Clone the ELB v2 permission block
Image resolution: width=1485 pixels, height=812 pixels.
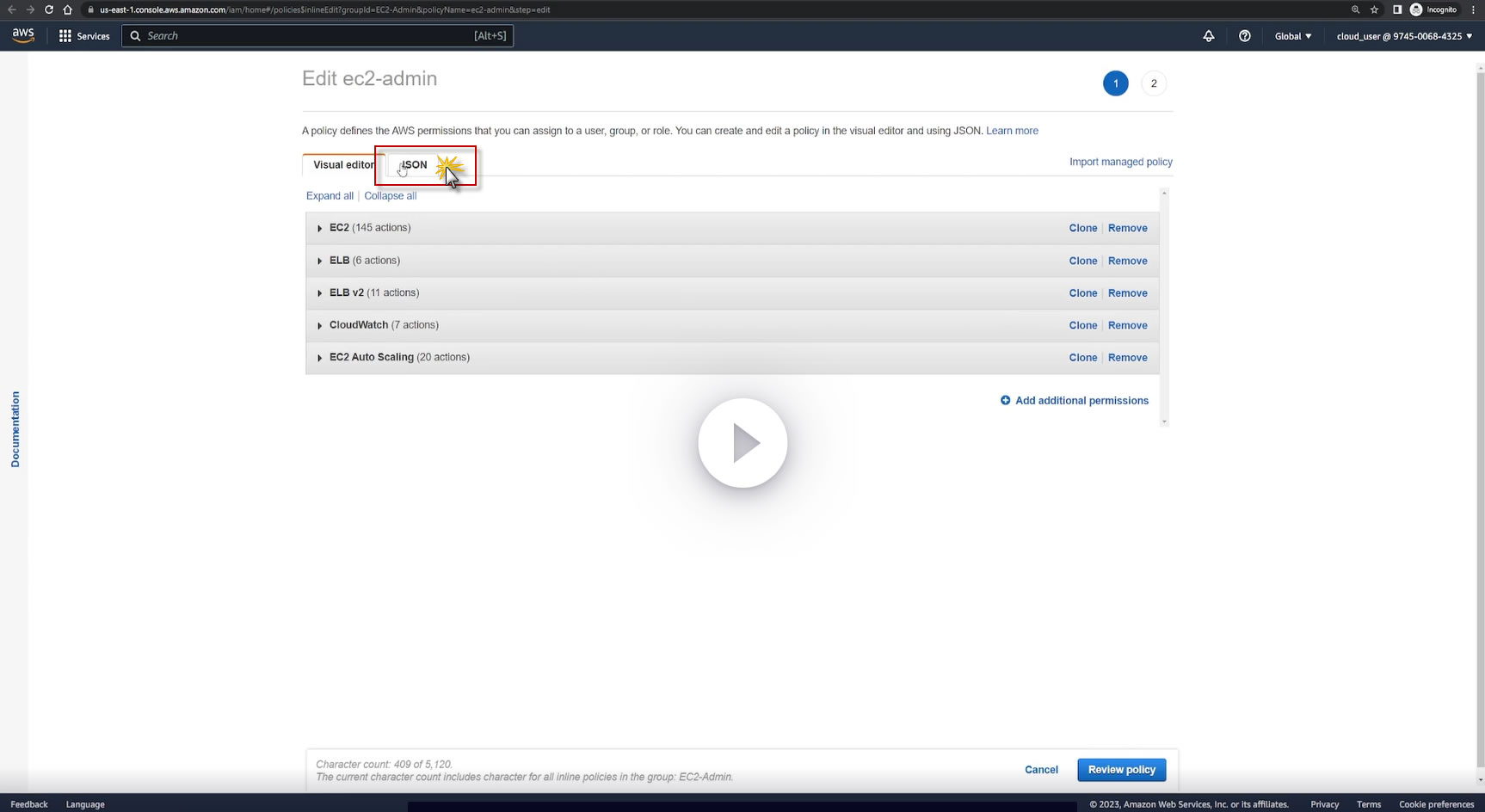(x=1083, y=293)
